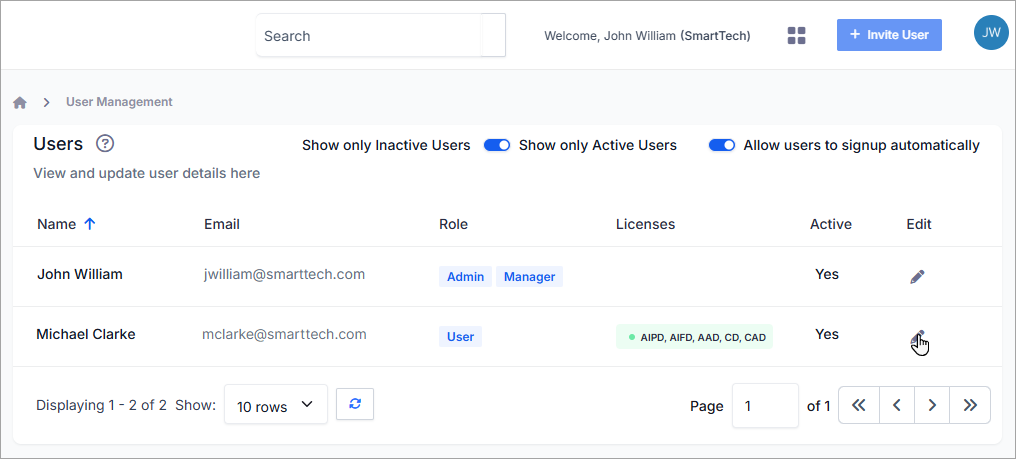Click the Invite User button
This screenshot has width=1016, height=459.
[889, 35]
